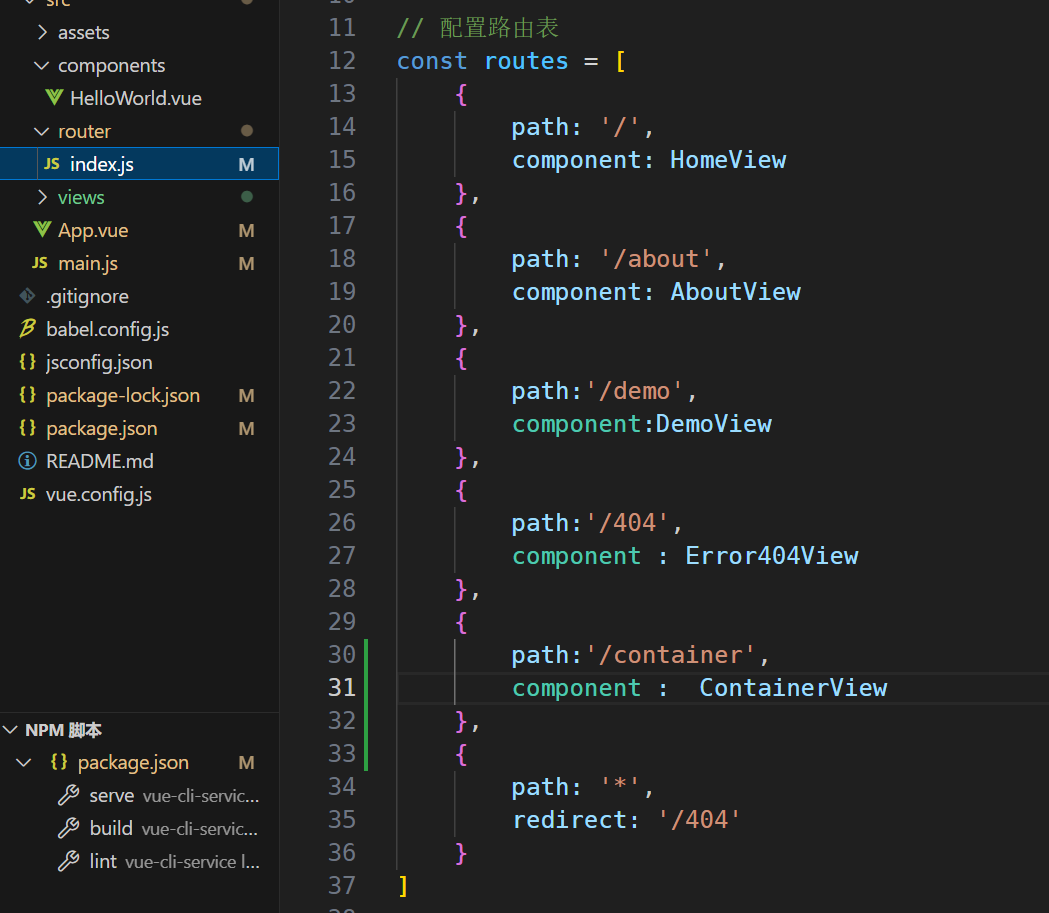Collapse the NPM 脚本 panel

tap(10, 730)
